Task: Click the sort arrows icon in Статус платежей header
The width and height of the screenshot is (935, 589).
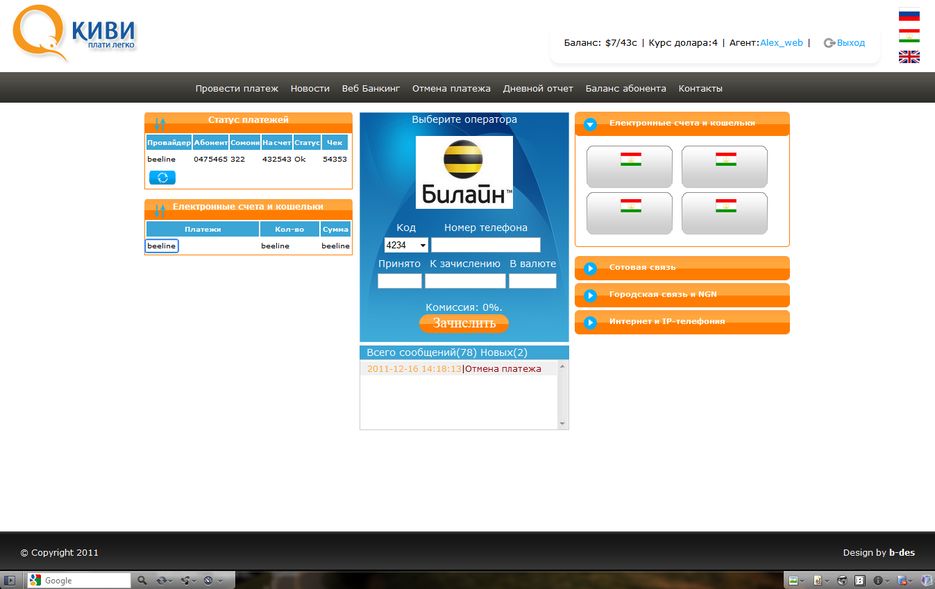Action: click(x=159, y=124)
